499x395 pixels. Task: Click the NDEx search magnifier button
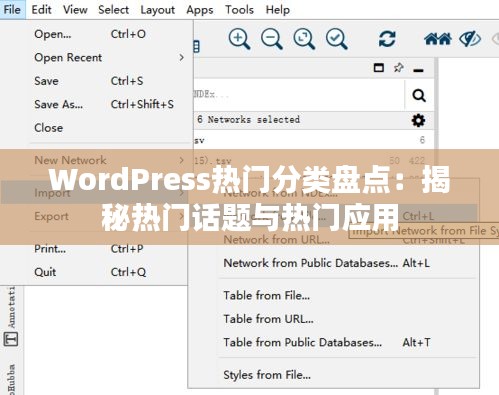click(419, 95)
